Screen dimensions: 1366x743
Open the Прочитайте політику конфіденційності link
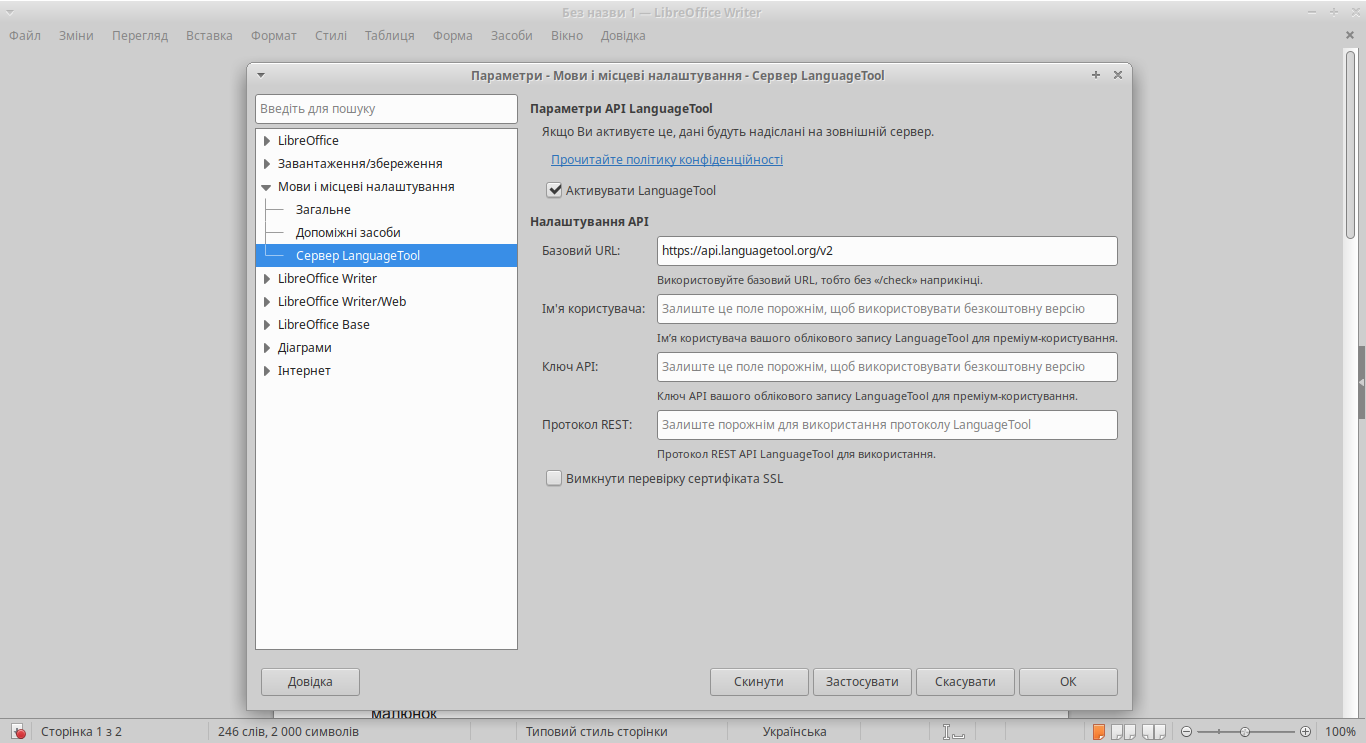[667, 160]
